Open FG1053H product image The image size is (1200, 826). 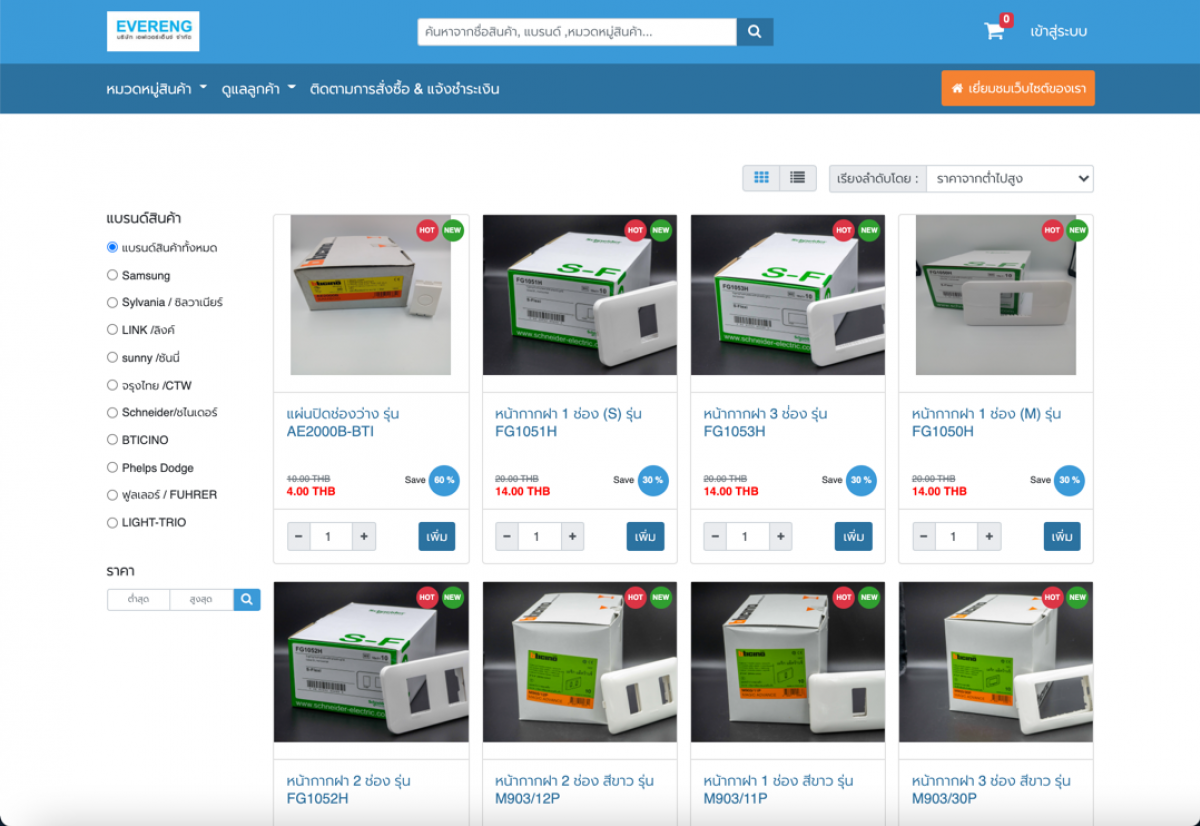(x=788, y=295)
